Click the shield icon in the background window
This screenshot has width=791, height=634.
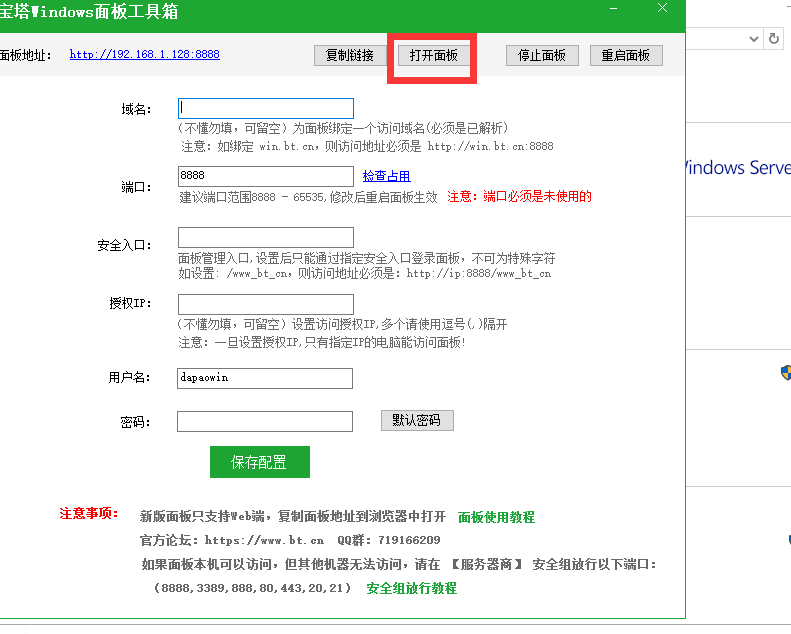tap(785, 373)
